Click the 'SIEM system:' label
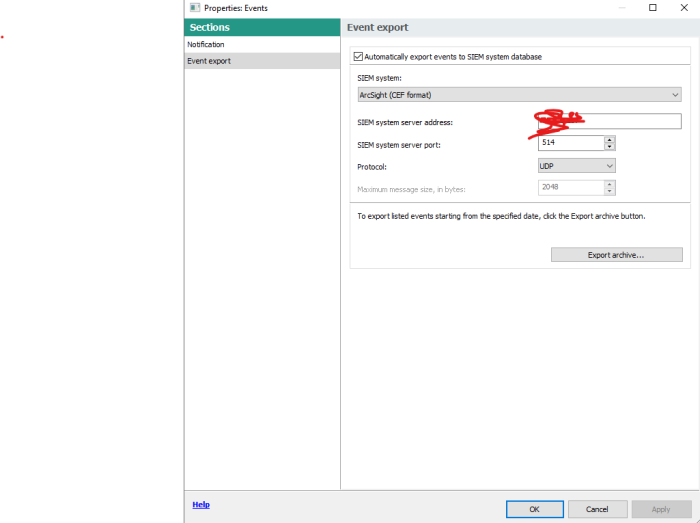Screen dimensions: 700x523 coord(379,78)
